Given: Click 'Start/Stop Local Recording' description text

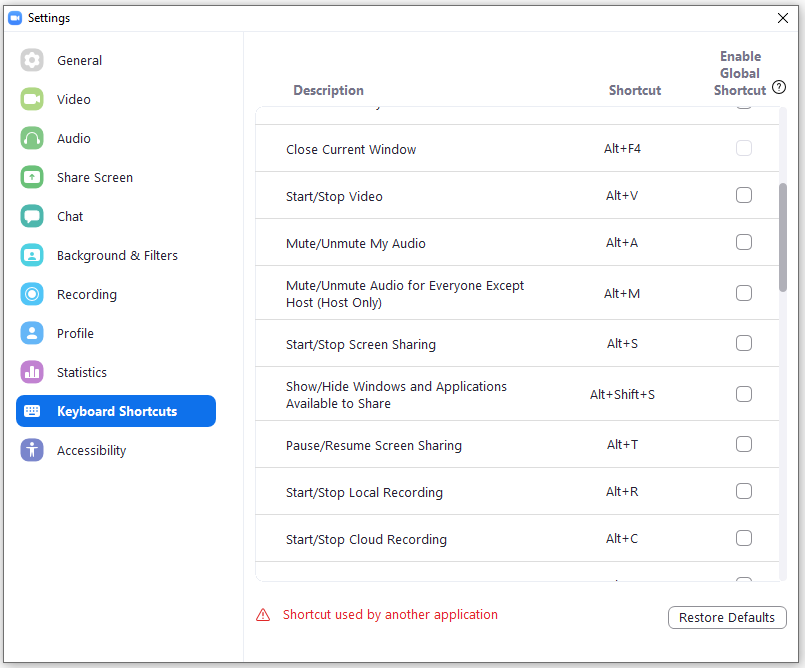Looking at the screenshot, I should pyautogui.click(x=365, y=493).
